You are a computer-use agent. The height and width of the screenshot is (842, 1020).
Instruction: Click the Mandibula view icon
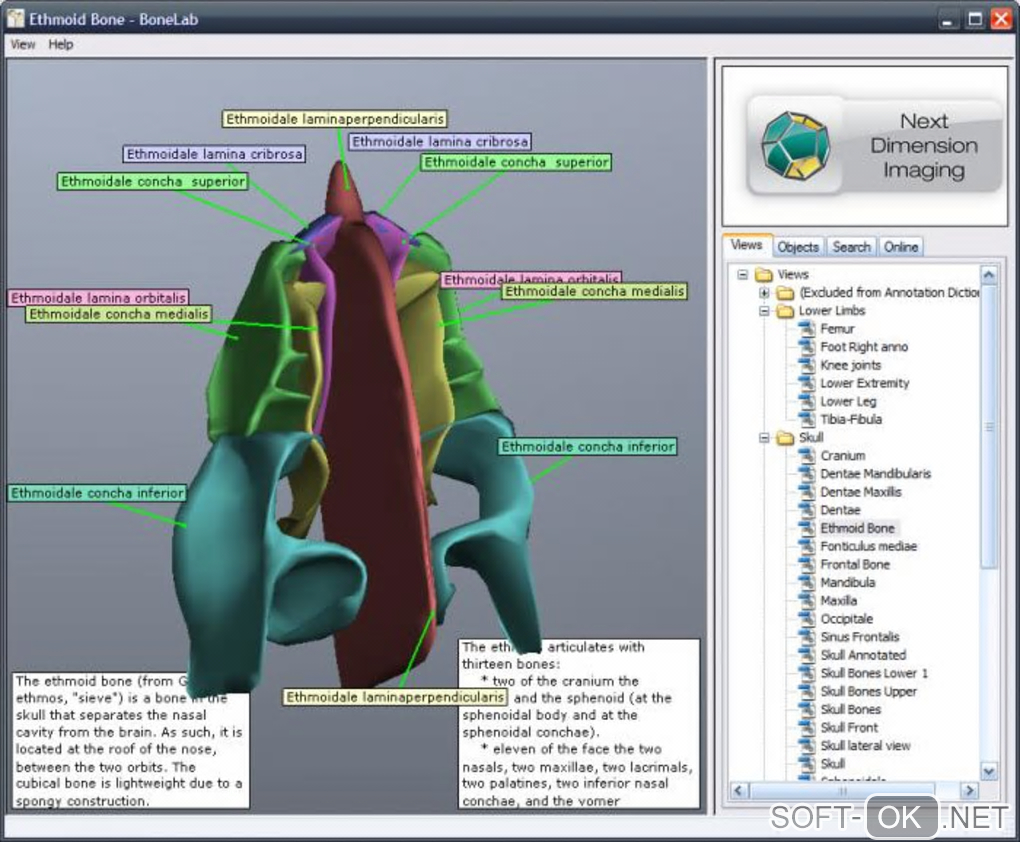807,583
